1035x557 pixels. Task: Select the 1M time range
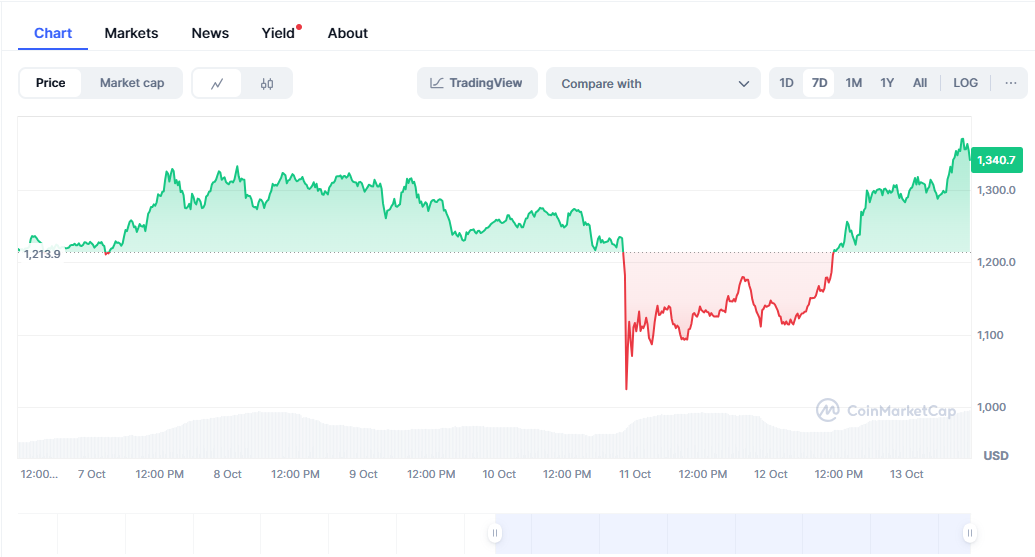853,83
